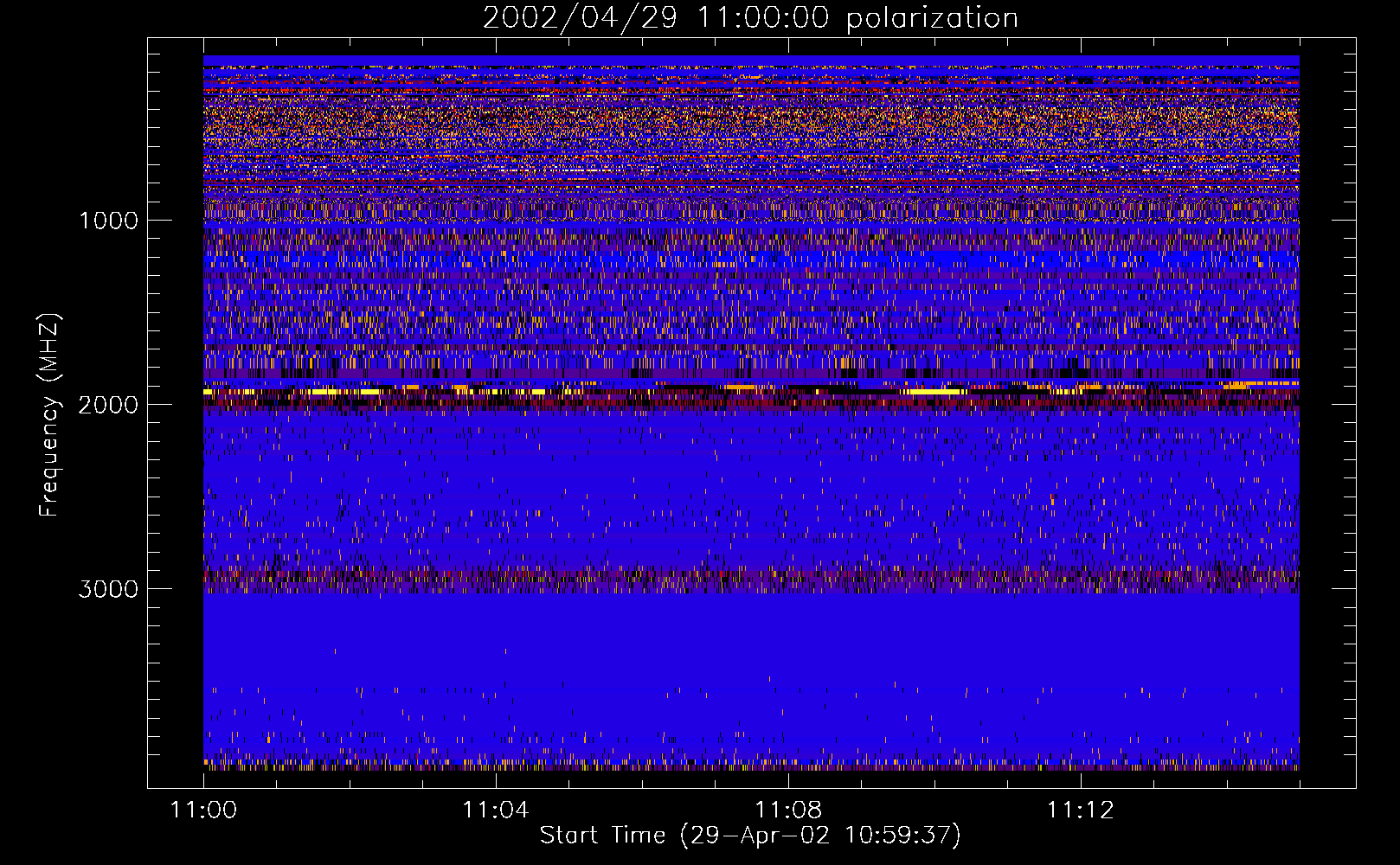Click the 'Start Time (29-Apr-02 10:59:37)' label

pos(750,836)
